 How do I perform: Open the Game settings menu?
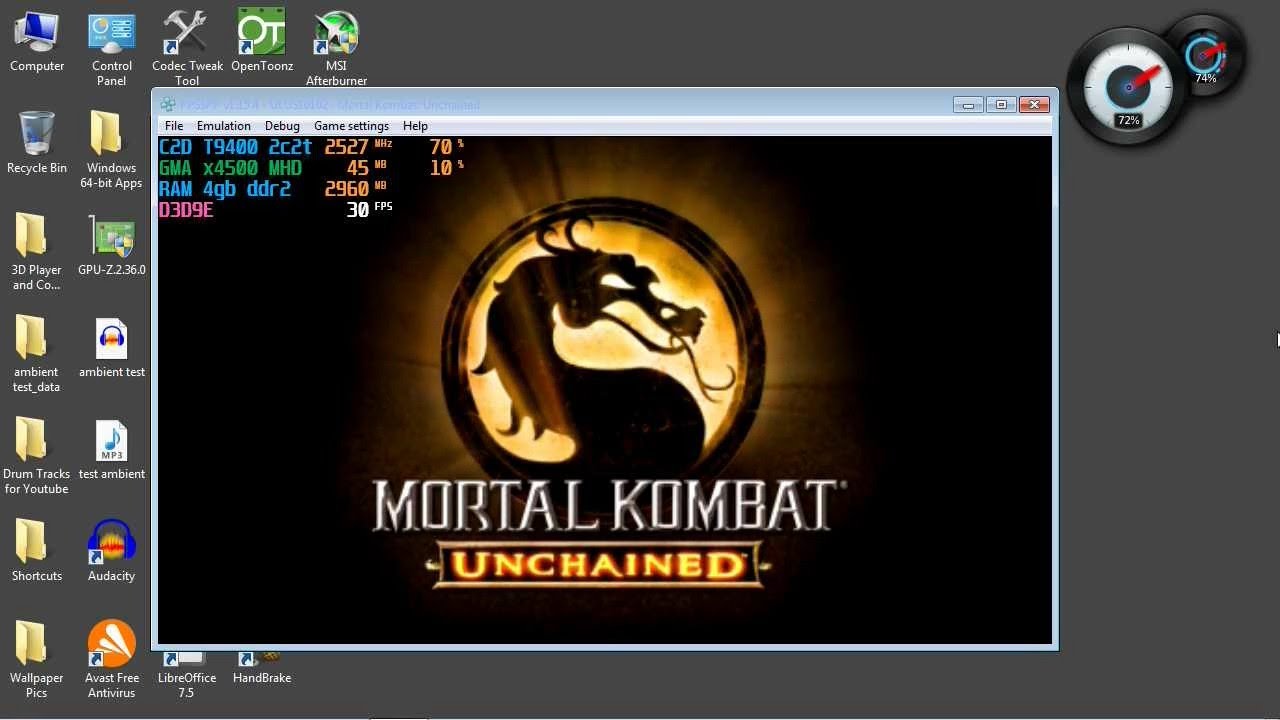(351, 126)
